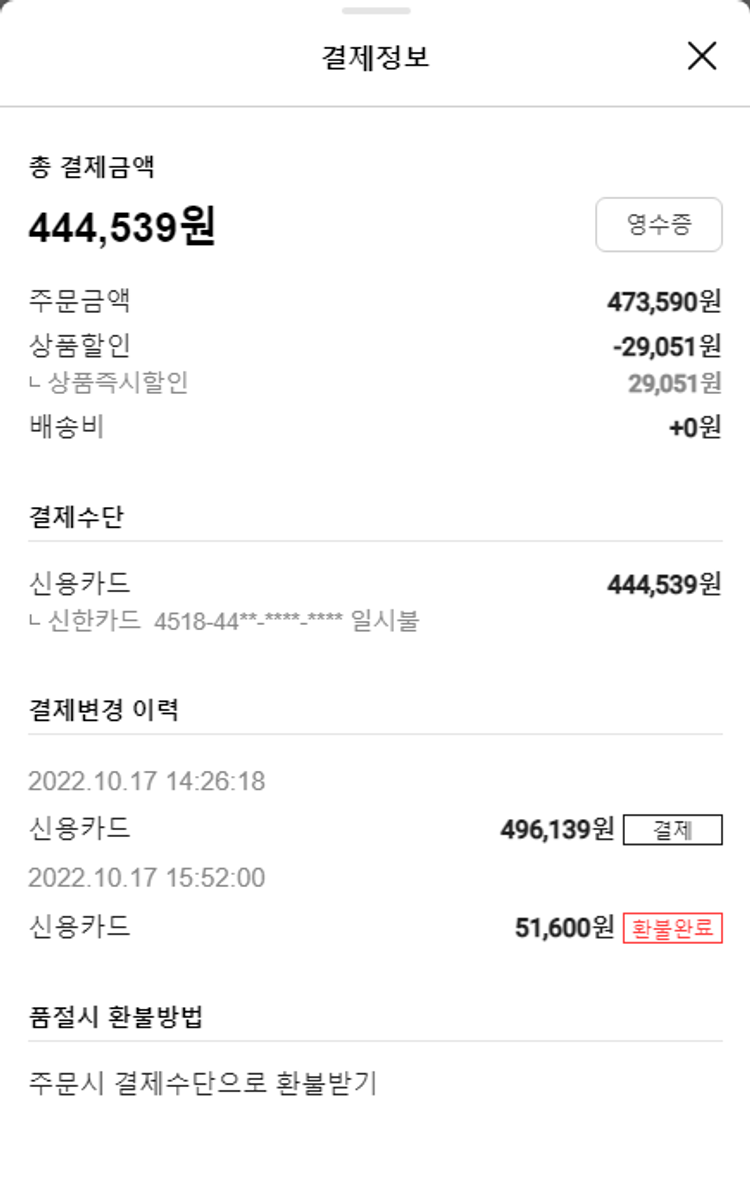Close the 결제정보 panel with X
Image resolution: width=750 pixels, height=1203 pixels.
702,56
